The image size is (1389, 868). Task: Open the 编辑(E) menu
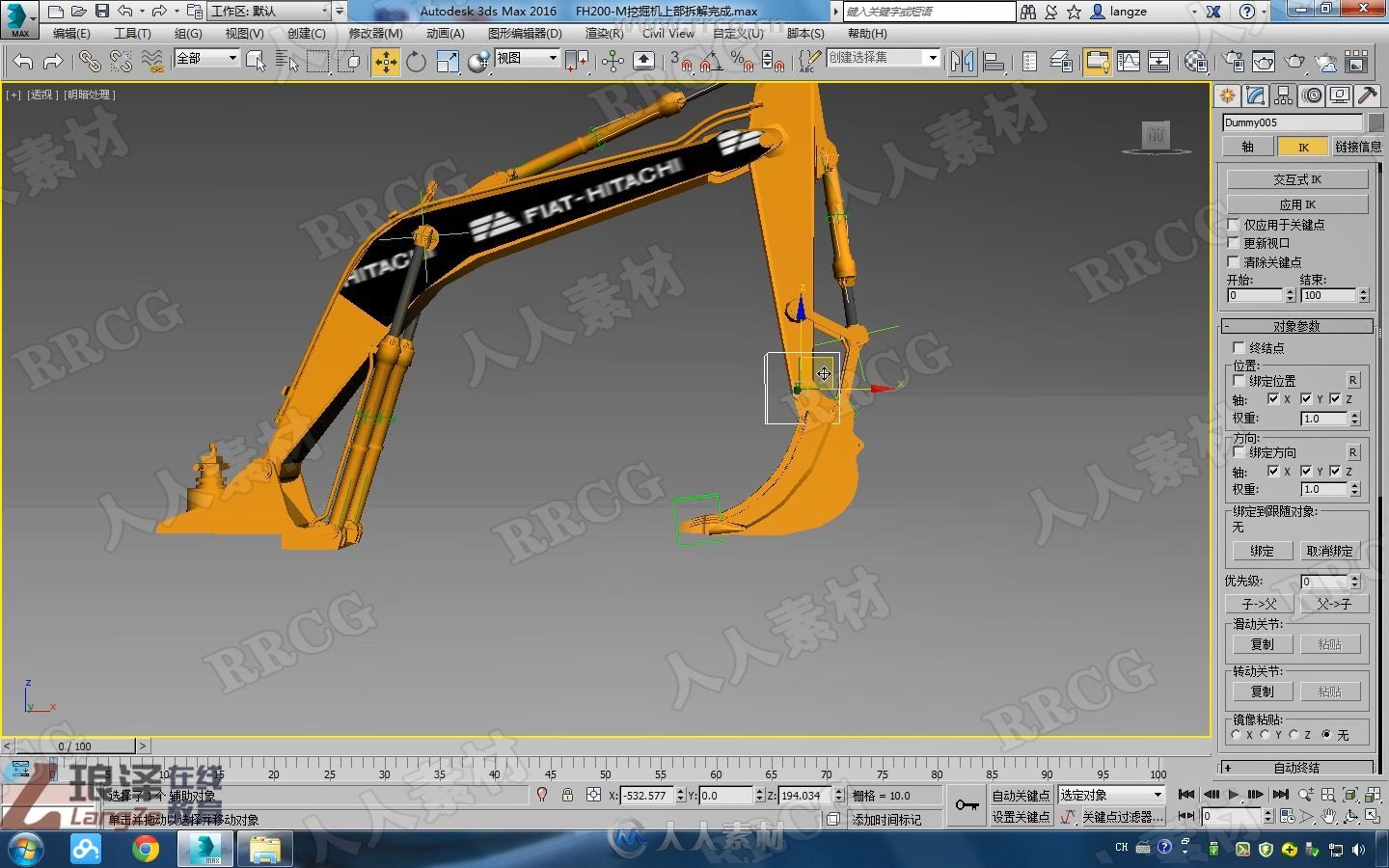pyautogui.click(x=71, y=33)
